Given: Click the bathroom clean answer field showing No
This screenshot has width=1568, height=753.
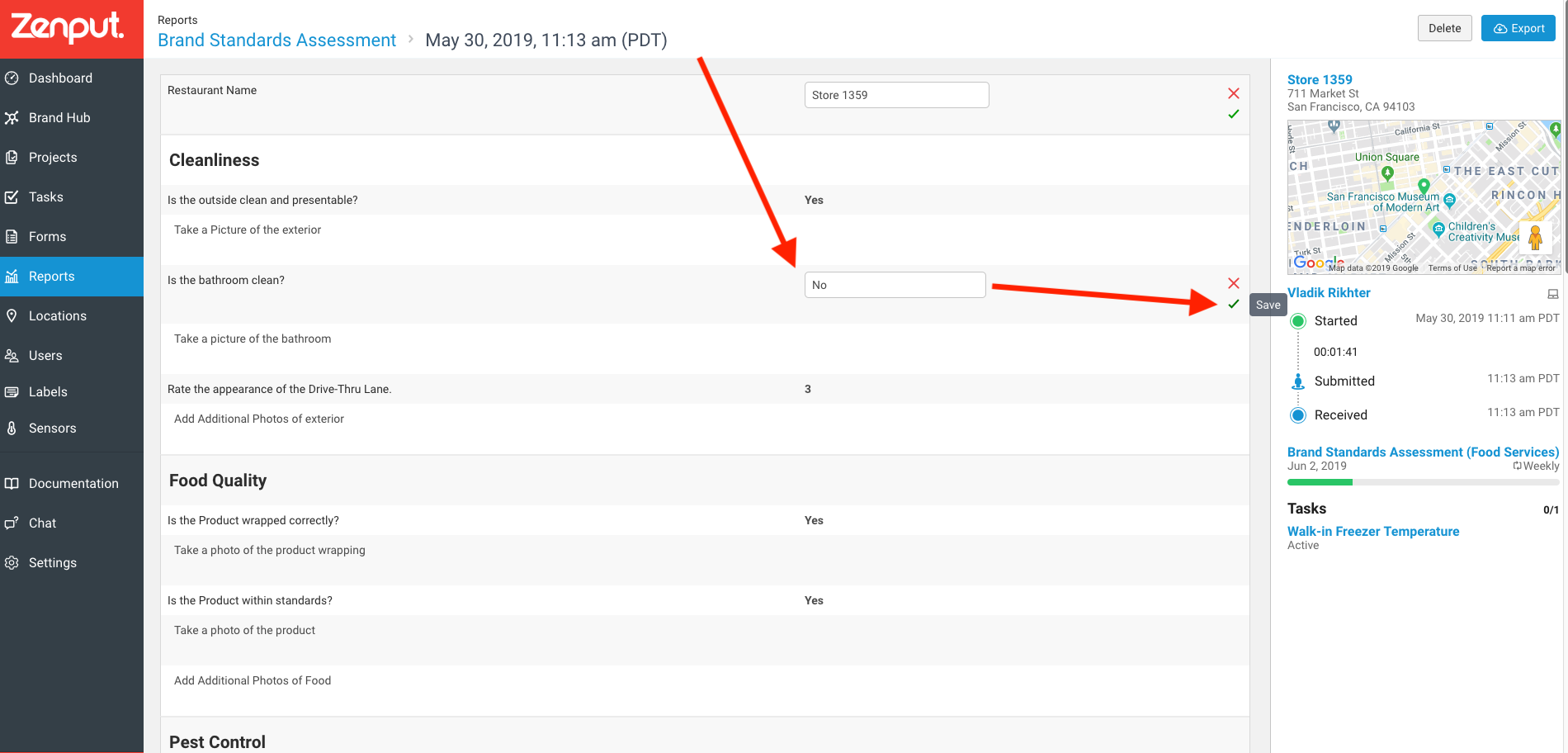Looking at the screenshot, I should click(895, 285).
